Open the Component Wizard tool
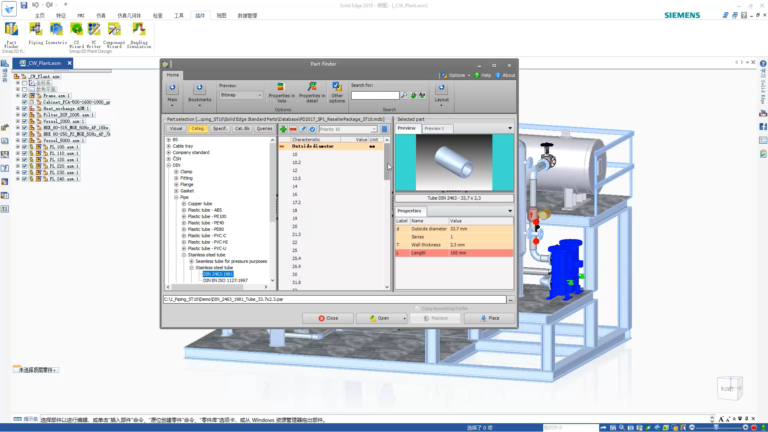Image resolution: width=768 pixels, height=432 pixels. pyautogui.click(x=114, y=35)
